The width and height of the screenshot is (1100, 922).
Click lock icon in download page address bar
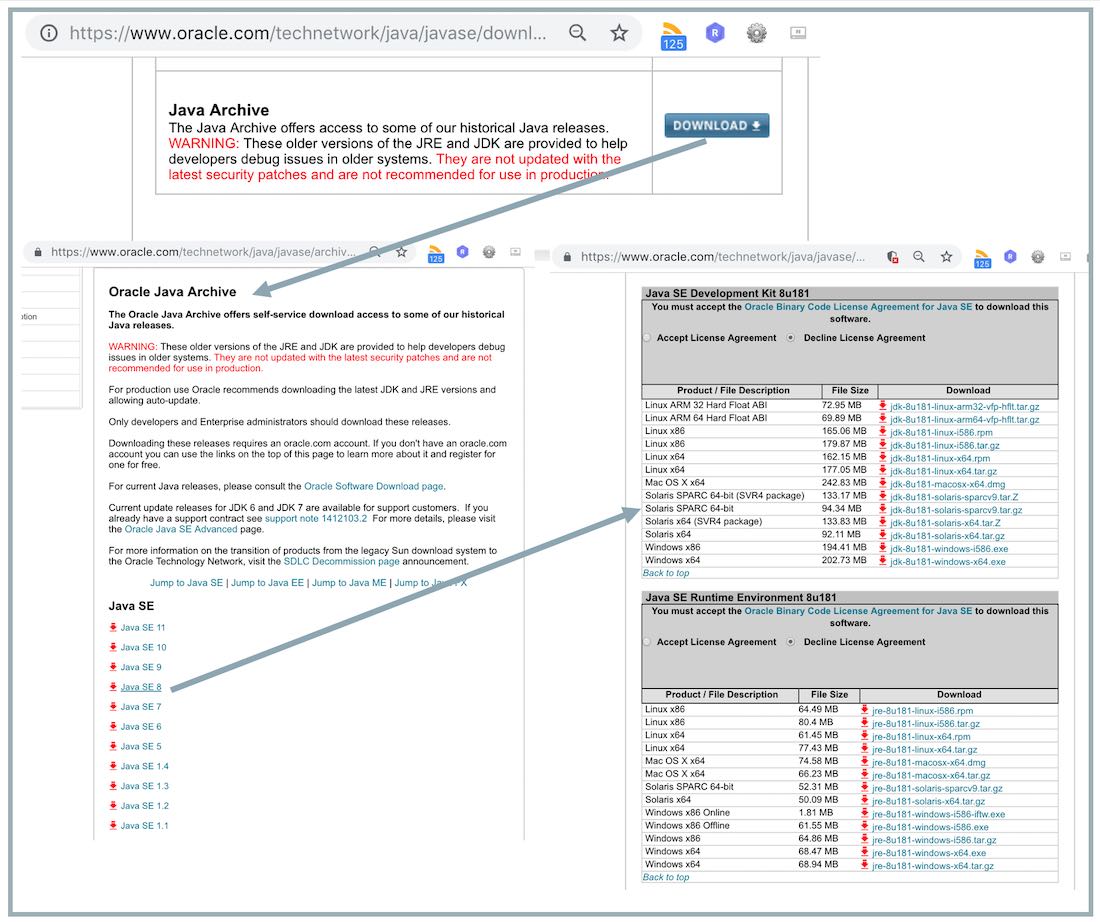567,257
